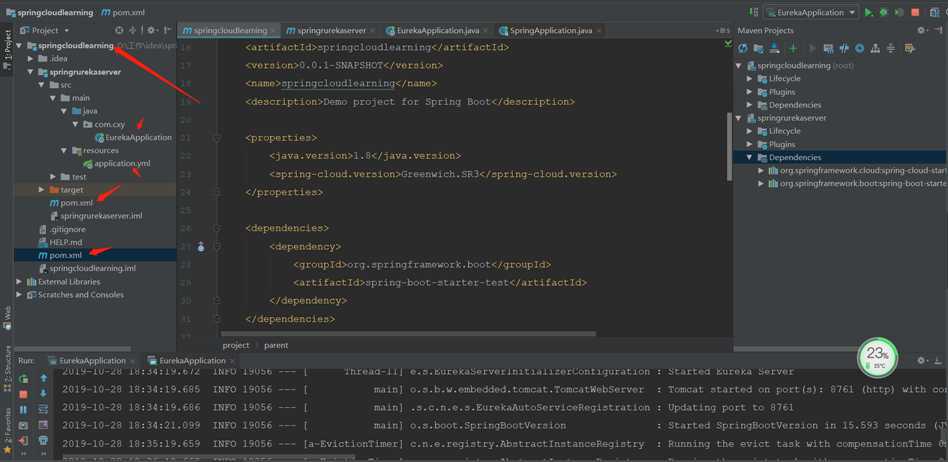
Task: Generate sources and update folders in Maven panel
Action: click(758, 48)
